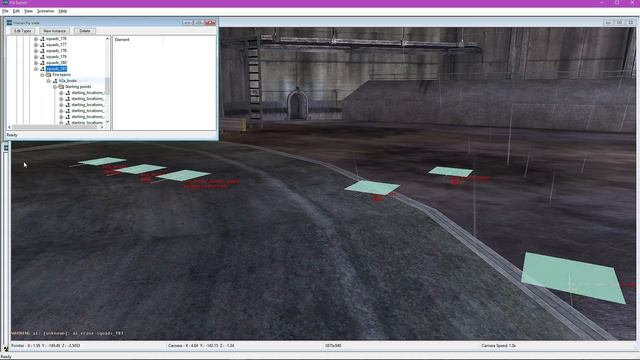Minimize the 3D viewport window
The image size is (640, 360).
click(608, 22)
